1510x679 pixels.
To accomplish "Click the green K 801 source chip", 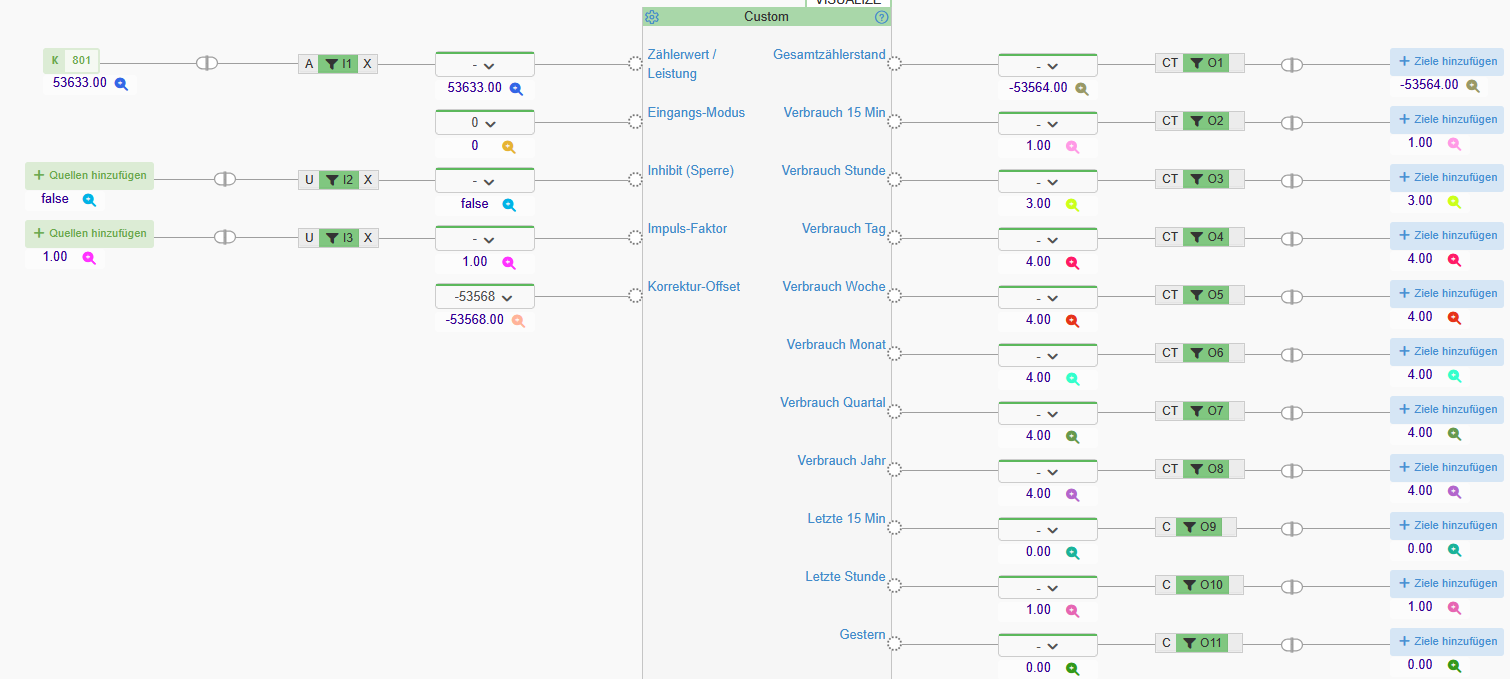I will click(x=71, y=60).
